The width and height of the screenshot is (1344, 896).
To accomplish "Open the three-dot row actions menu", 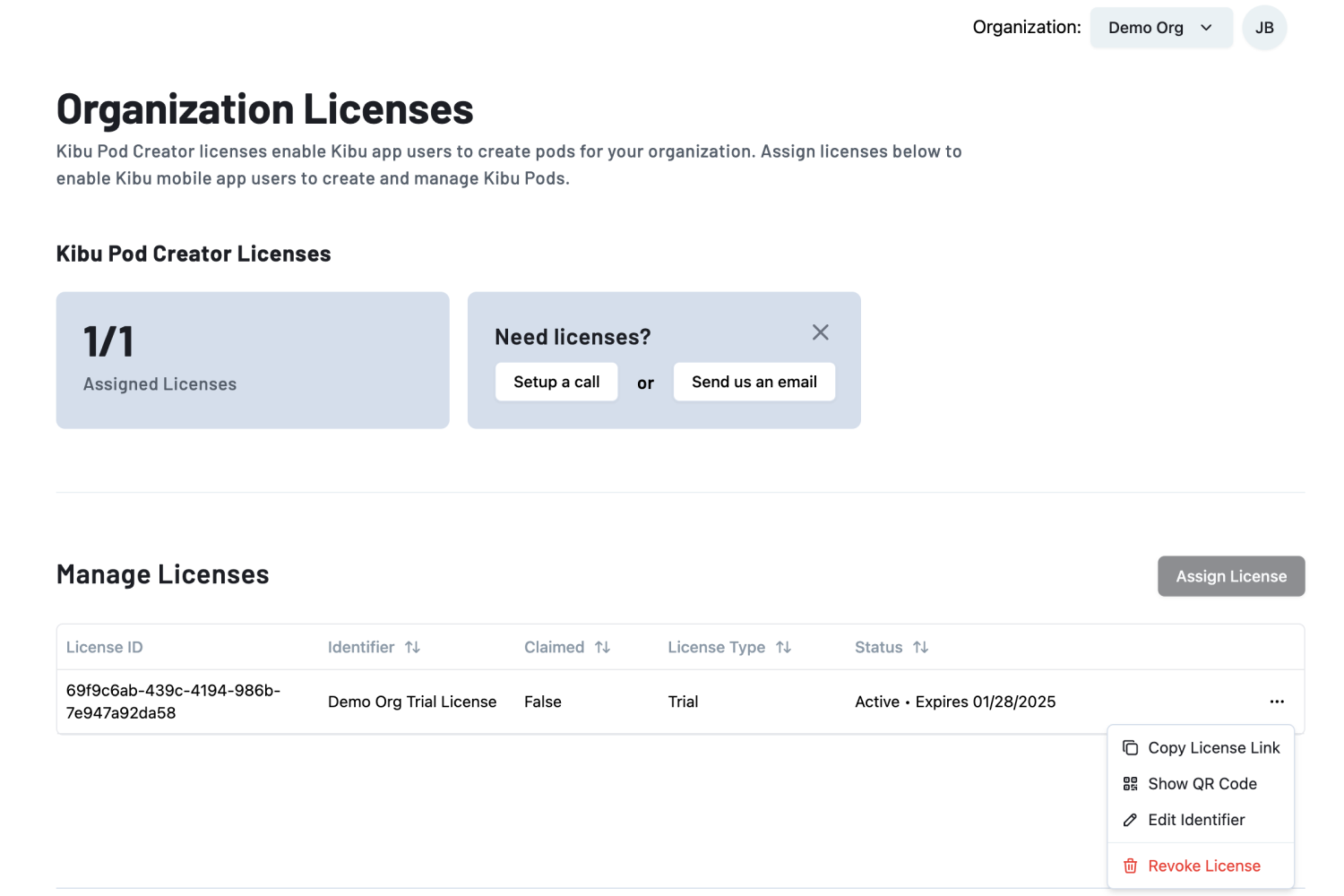I will (x=1277, y=702).
